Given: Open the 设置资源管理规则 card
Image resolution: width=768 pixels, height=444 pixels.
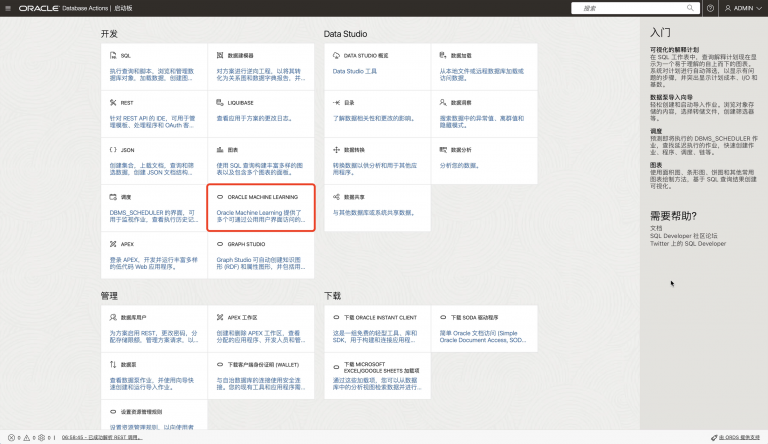Looking at the screenshot, I should (154, 415).
